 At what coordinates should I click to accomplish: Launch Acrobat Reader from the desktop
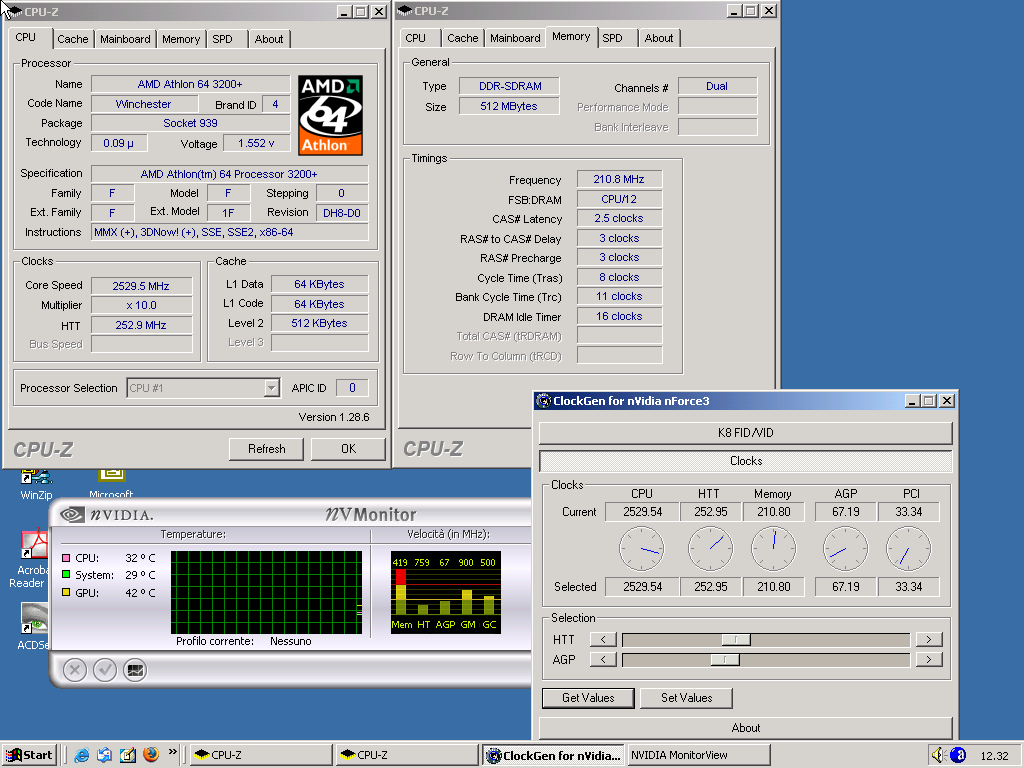(31, 559)
